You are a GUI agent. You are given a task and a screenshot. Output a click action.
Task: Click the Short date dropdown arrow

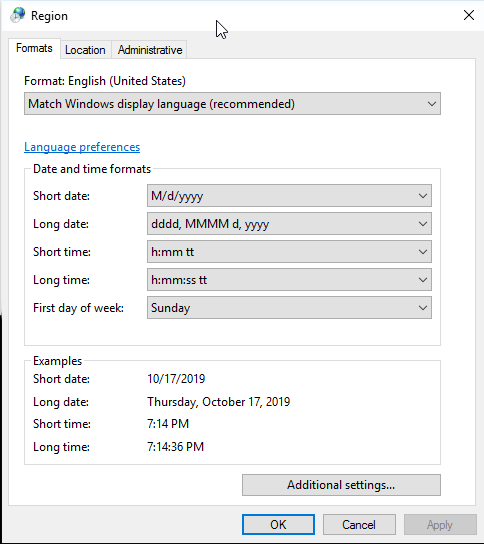[423, 196]
